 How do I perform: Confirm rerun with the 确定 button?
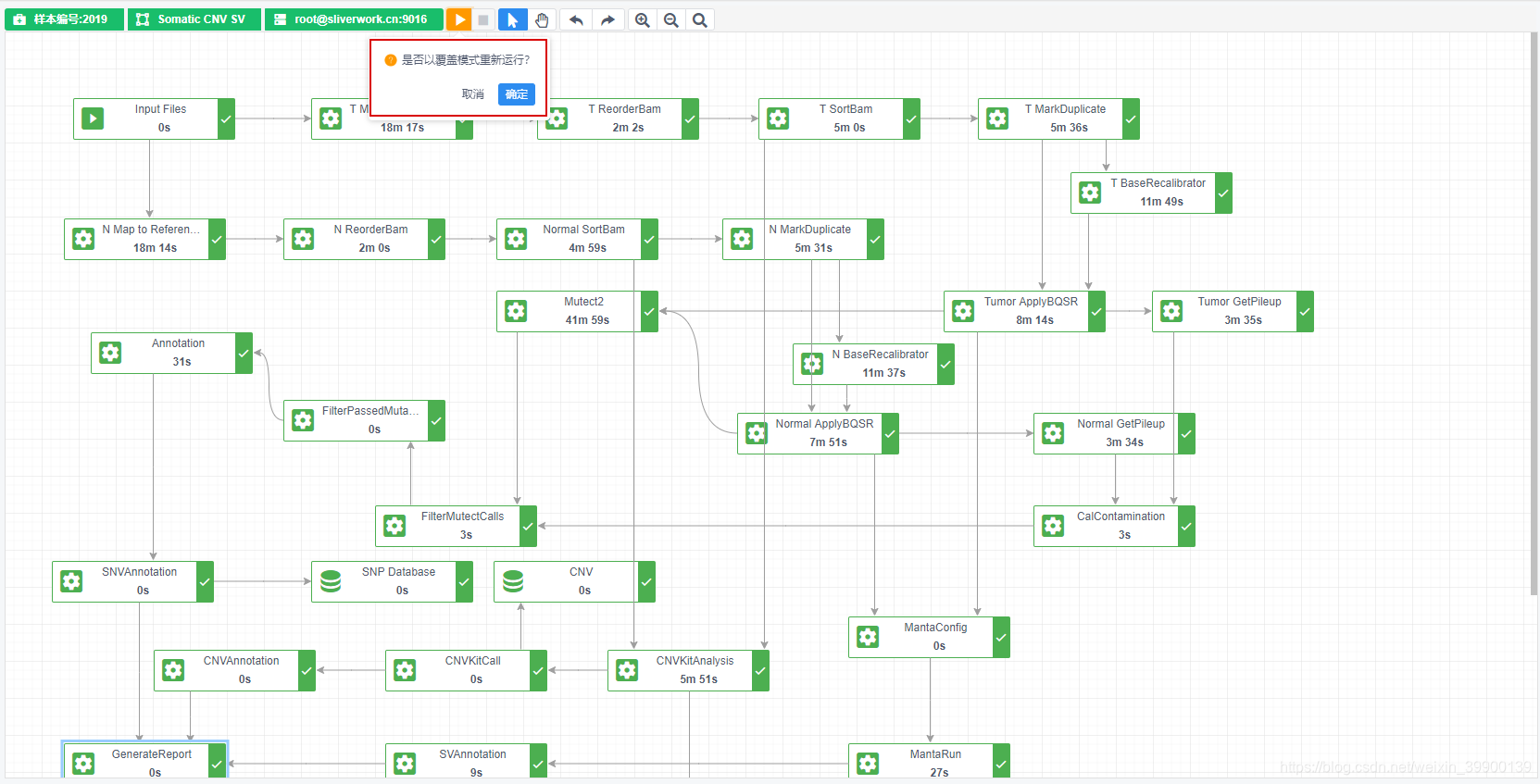tap(517, 94)
